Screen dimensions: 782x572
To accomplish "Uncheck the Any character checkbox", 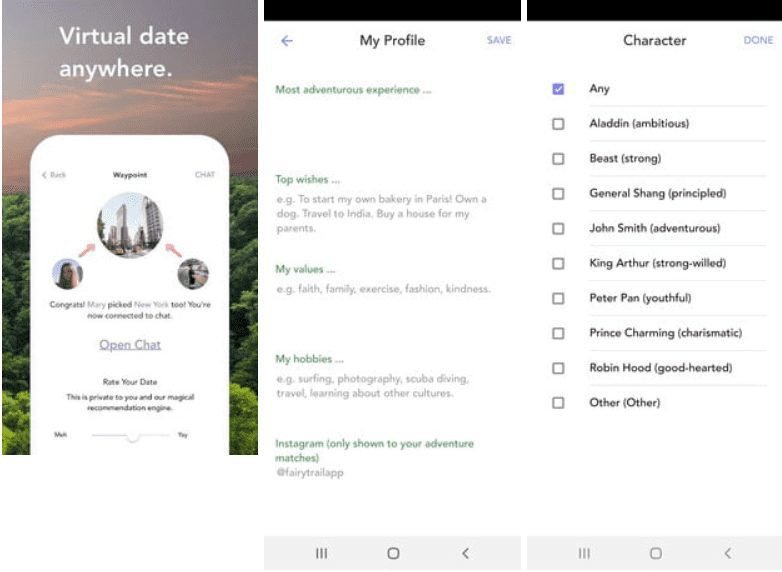I will pos(558,89).
